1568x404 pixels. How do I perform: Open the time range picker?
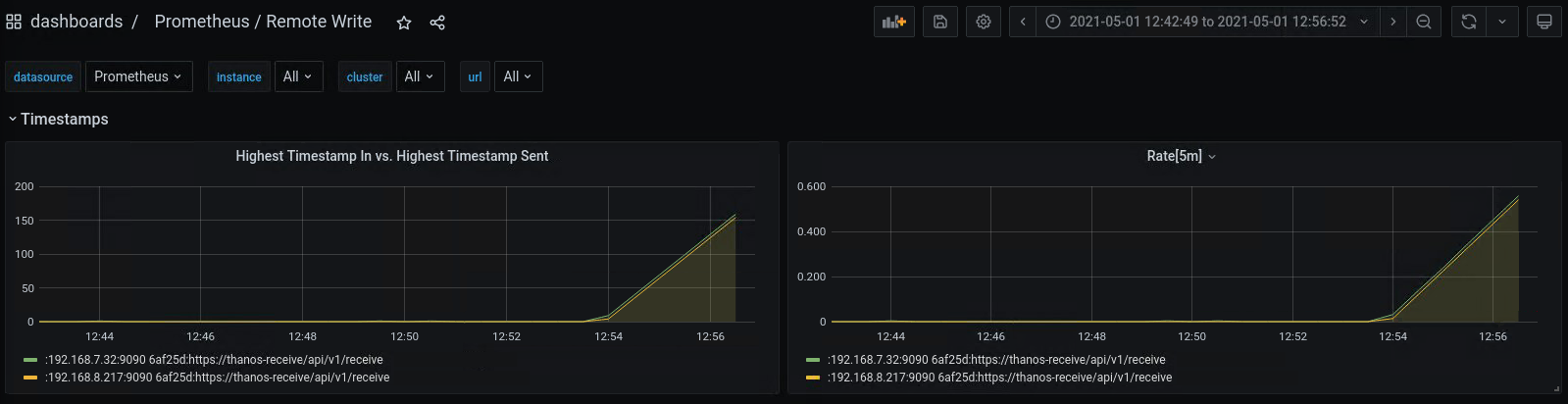1206,22
